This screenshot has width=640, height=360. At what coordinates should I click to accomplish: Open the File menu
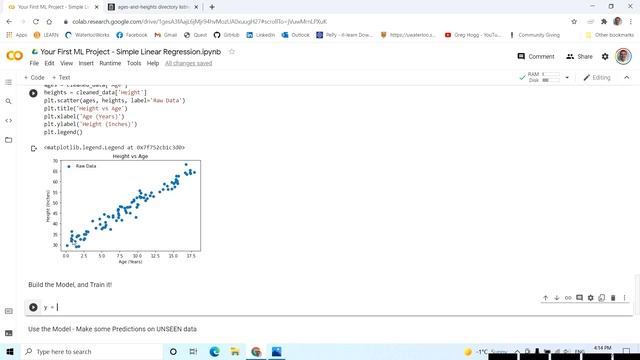pos(34,63)
